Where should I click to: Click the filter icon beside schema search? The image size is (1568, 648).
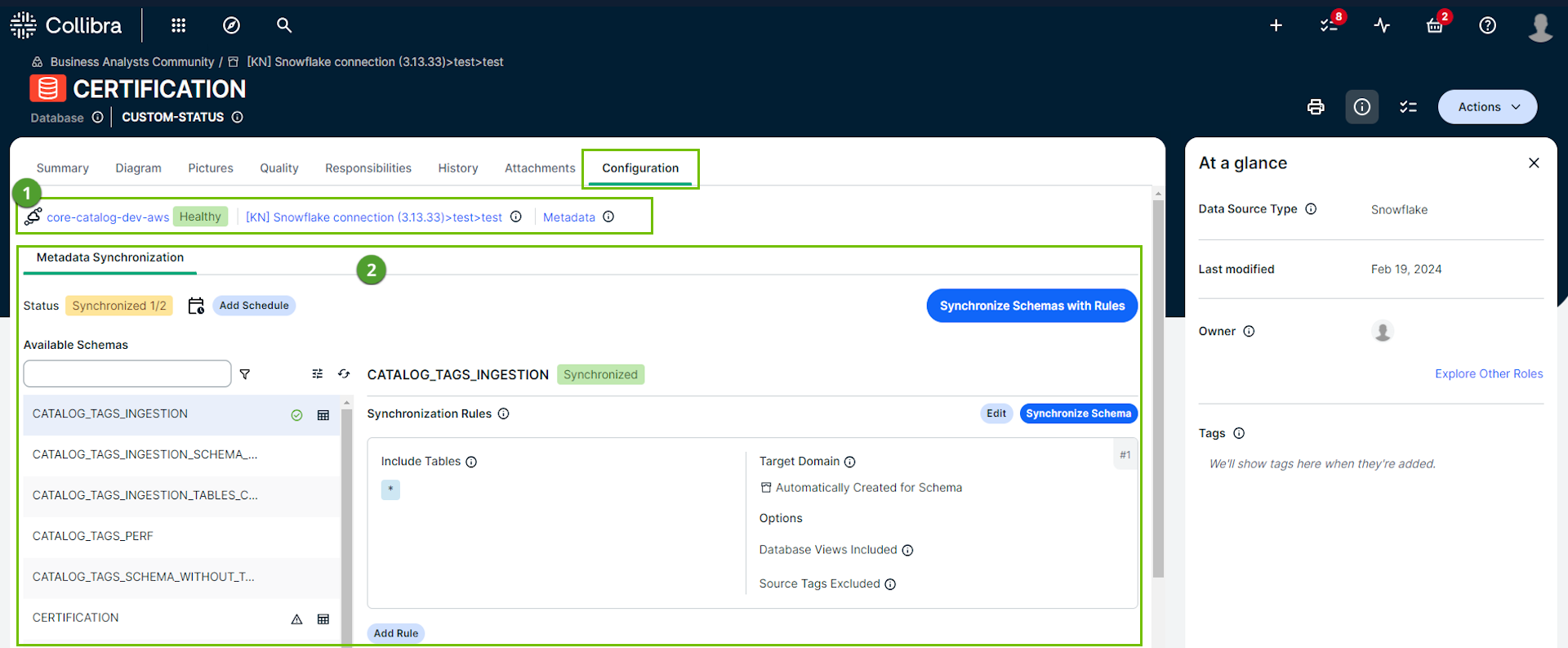[245, 374]
